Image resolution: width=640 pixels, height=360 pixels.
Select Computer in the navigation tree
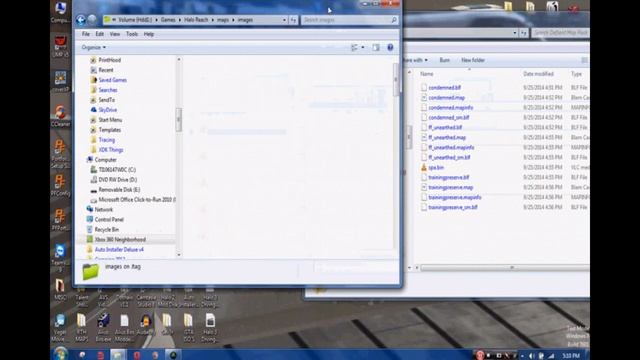click(x=105, y=160)
